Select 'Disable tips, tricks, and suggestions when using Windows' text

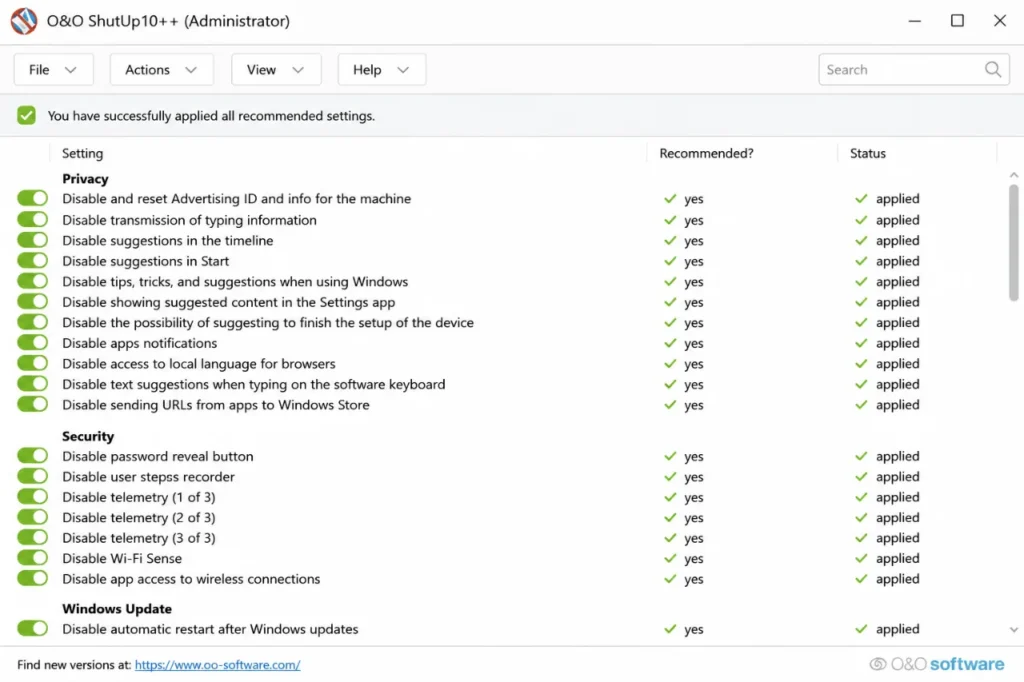pos(235,282)
